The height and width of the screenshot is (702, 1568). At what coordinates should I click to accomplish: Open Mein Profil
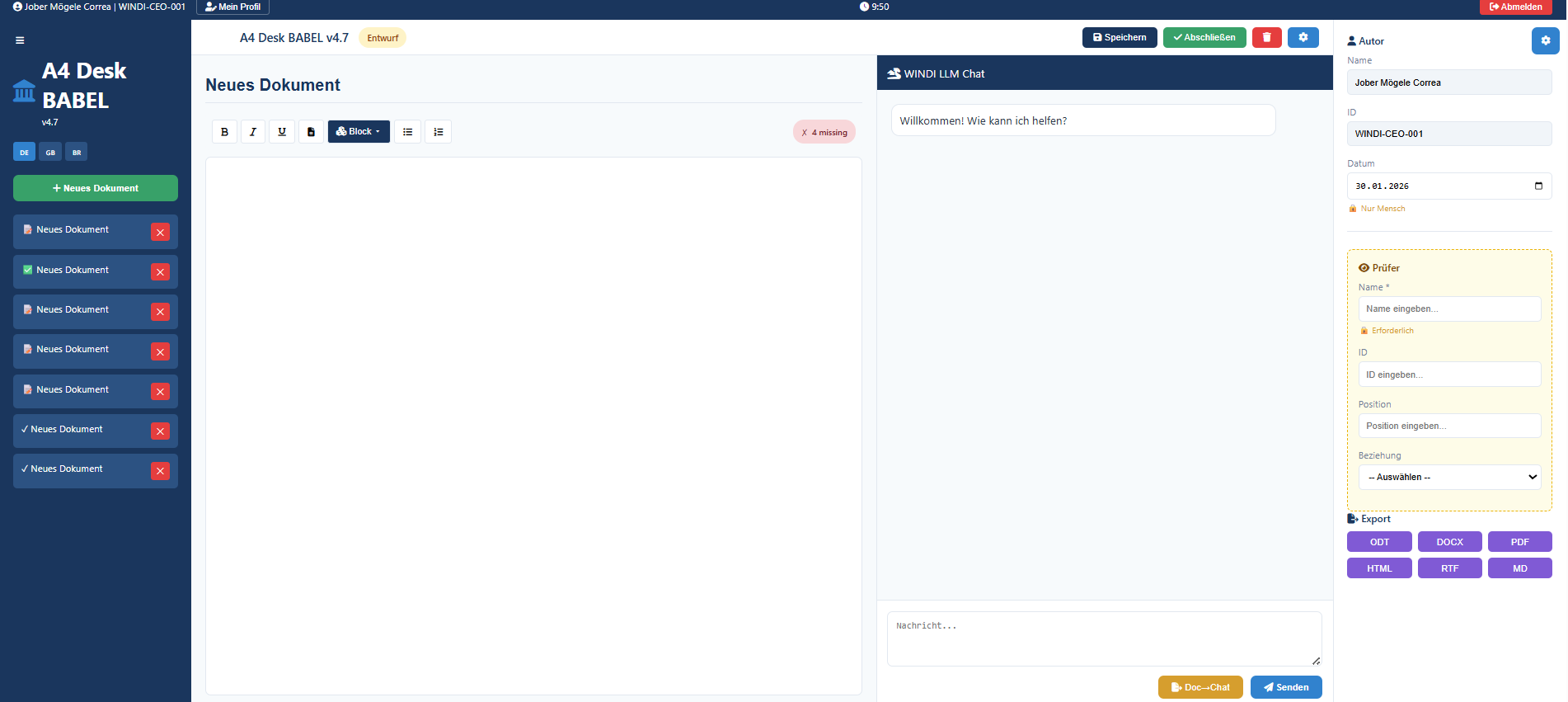232,7
